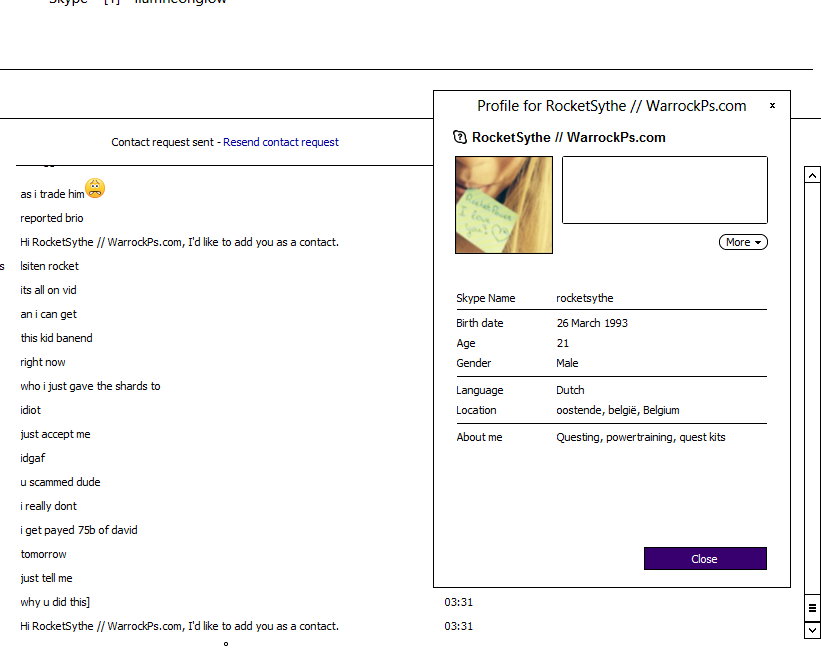Click the message 'reported brio'
Image resolution: width=821 pixels, height=648 pixels.
[51, 218]
